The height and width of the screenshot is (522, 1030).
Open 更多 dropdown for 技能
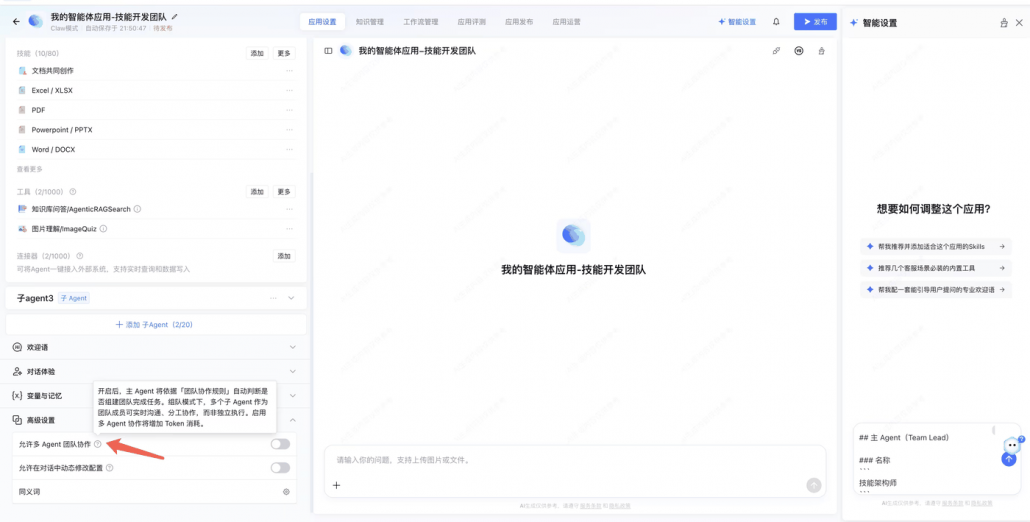coord(284,54)
